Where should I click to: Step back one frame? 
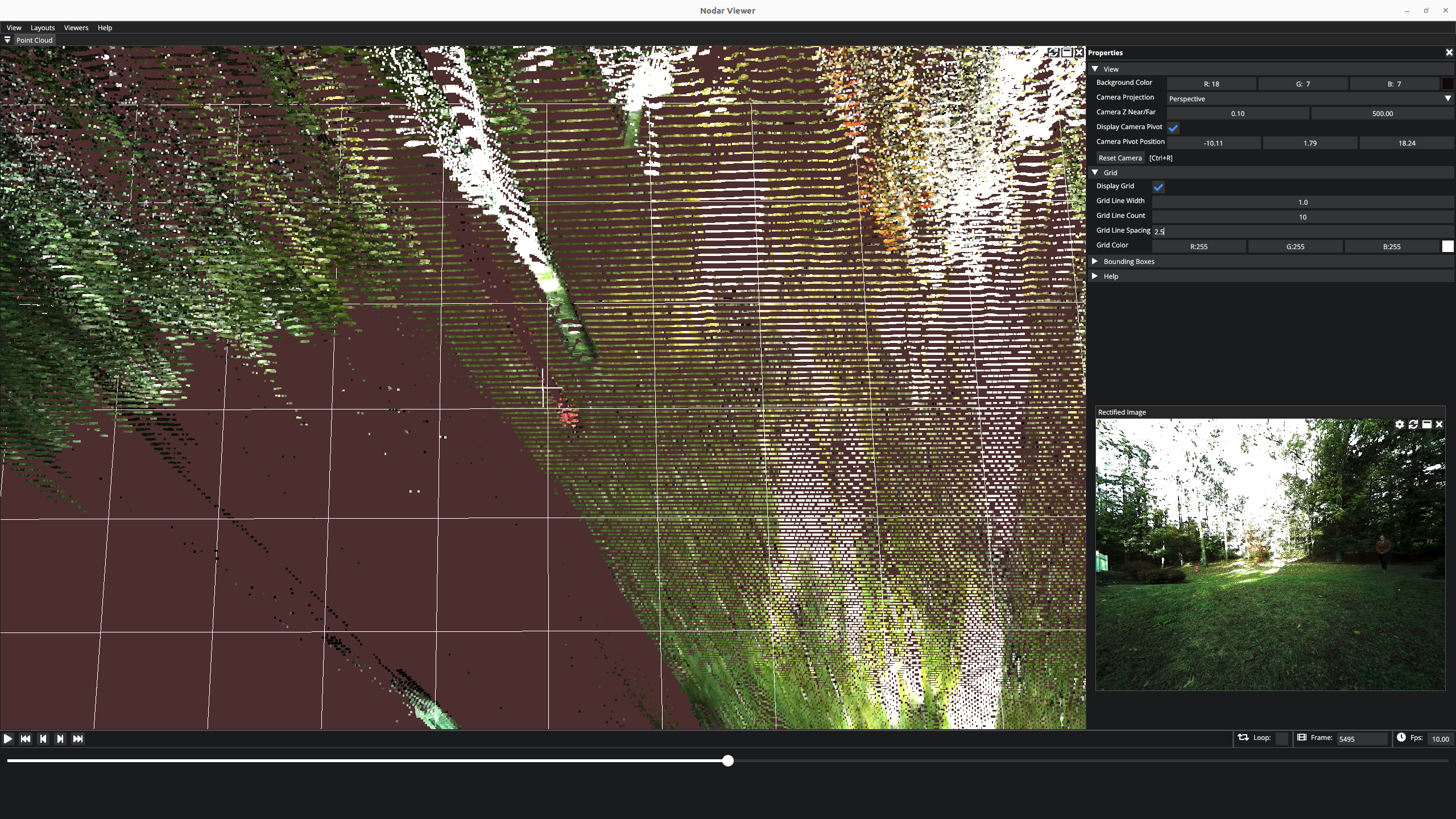[43, 738]
